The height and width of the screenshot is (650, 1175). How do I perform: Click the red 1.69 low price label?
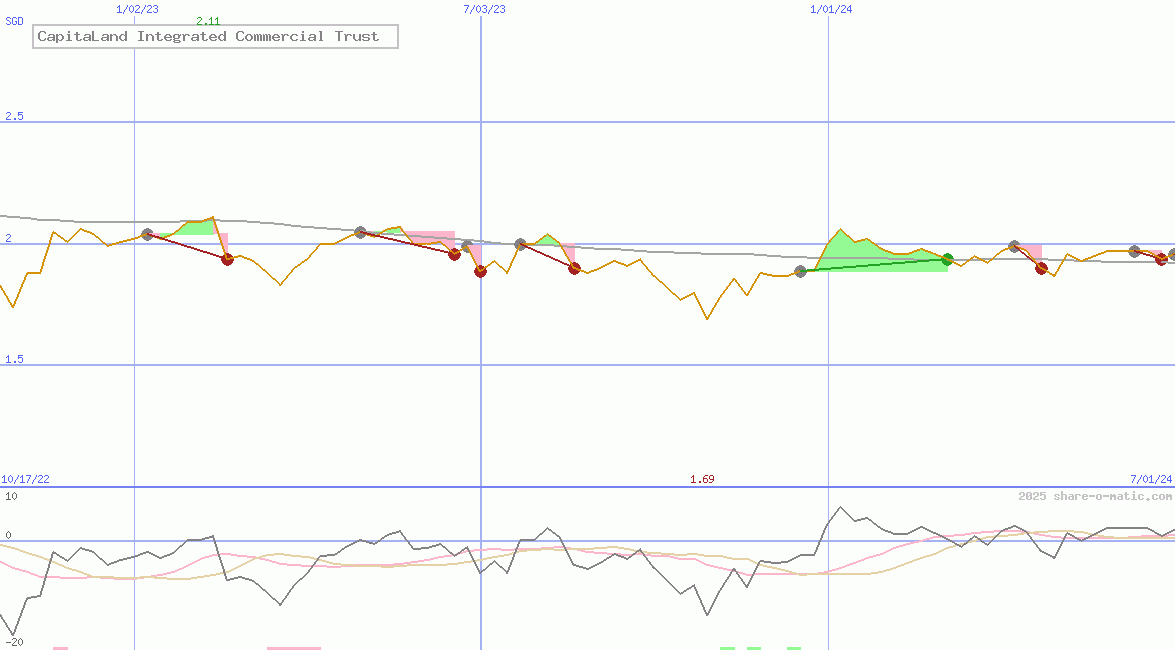[702, 479]
